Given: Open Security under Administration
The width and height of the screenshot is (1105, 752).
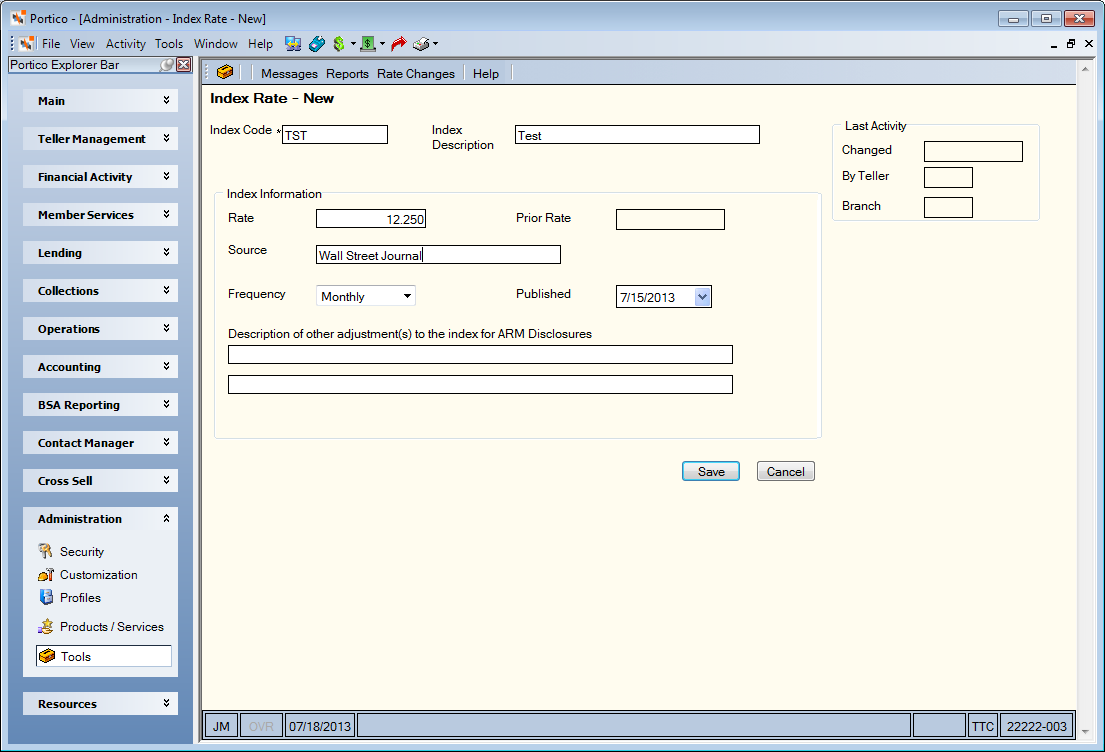Looking at the screenshot, I should pyautogui.click(x=82, y=551).
